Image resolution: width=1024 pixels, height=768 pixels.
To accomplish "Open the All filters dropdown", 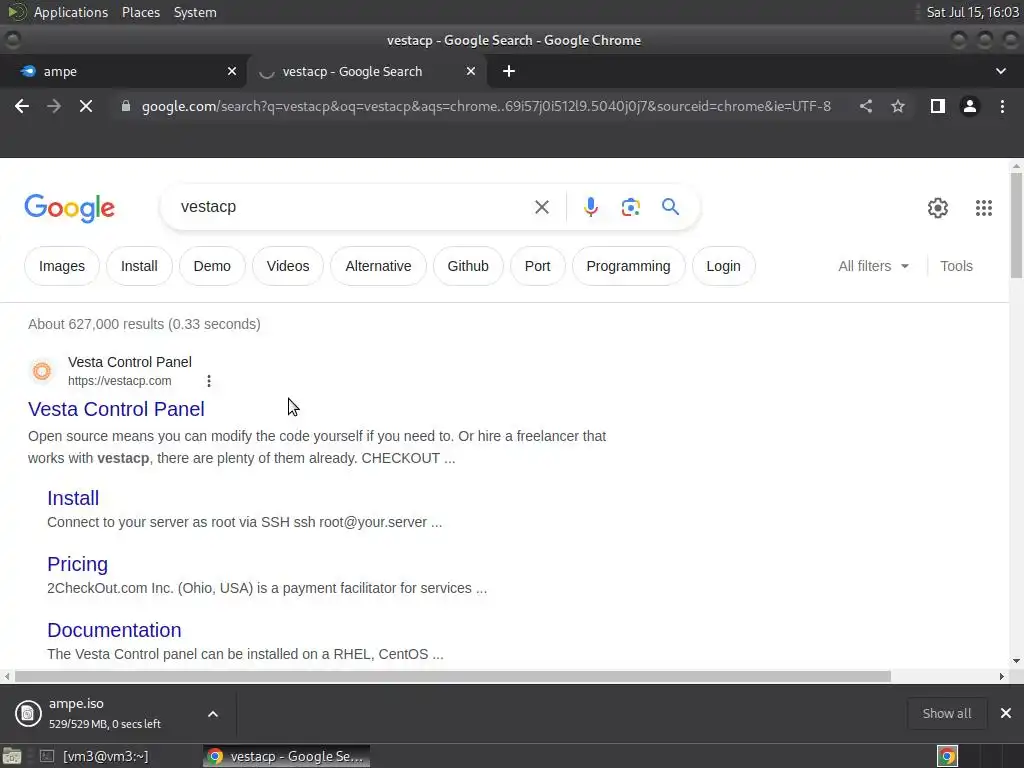I will click(873, 266).
